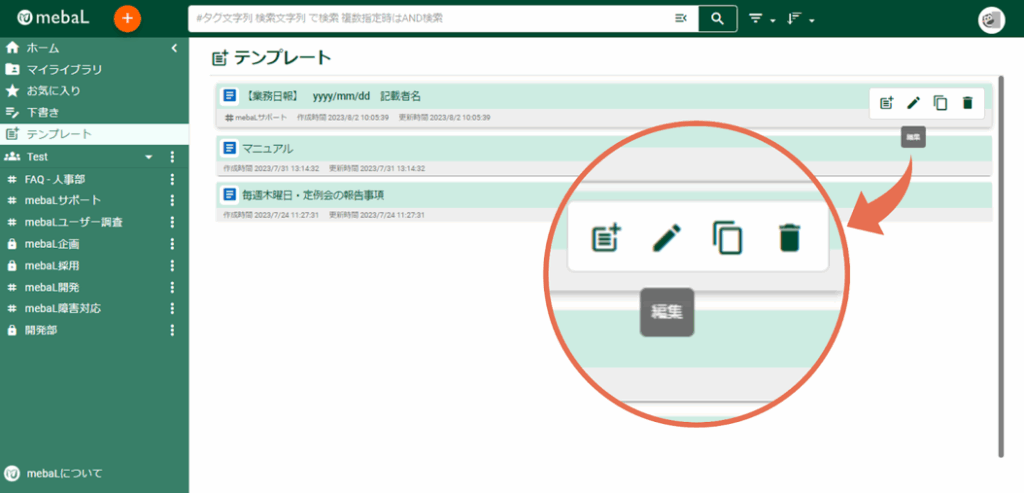Create a note from 業務日報 template icon
The image size is (1024, 493).
click(x=886, y=102)
